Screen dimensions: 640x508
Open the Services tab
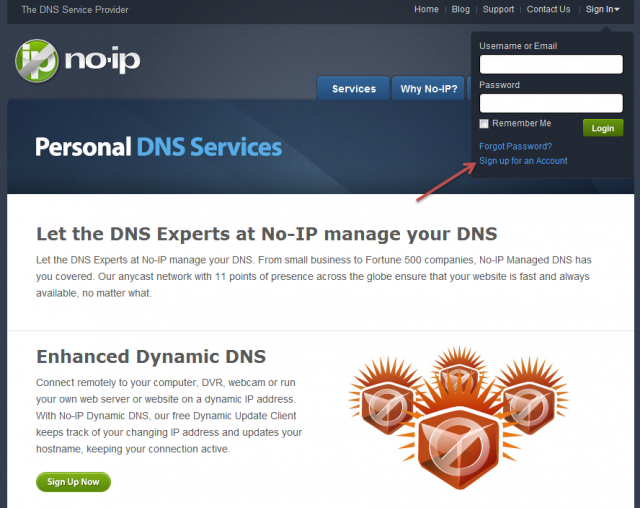[353, 89]
